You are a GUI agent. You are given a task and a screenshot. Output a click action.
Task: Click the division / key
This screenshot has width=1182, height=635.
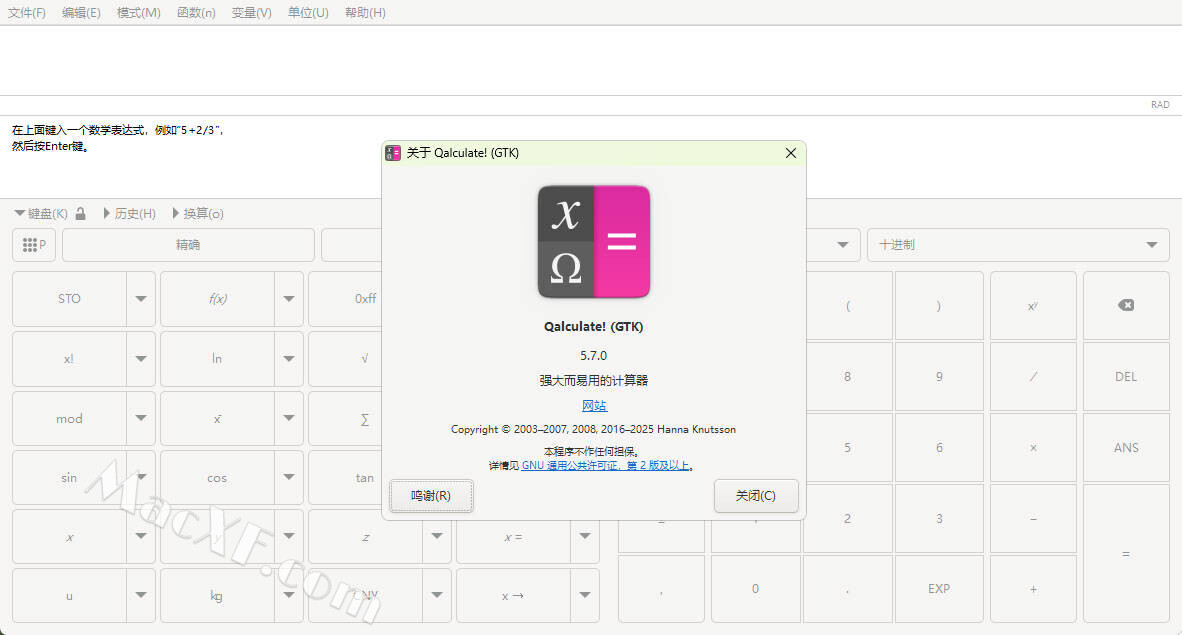pyautogui.click(x=1033, y=376)
